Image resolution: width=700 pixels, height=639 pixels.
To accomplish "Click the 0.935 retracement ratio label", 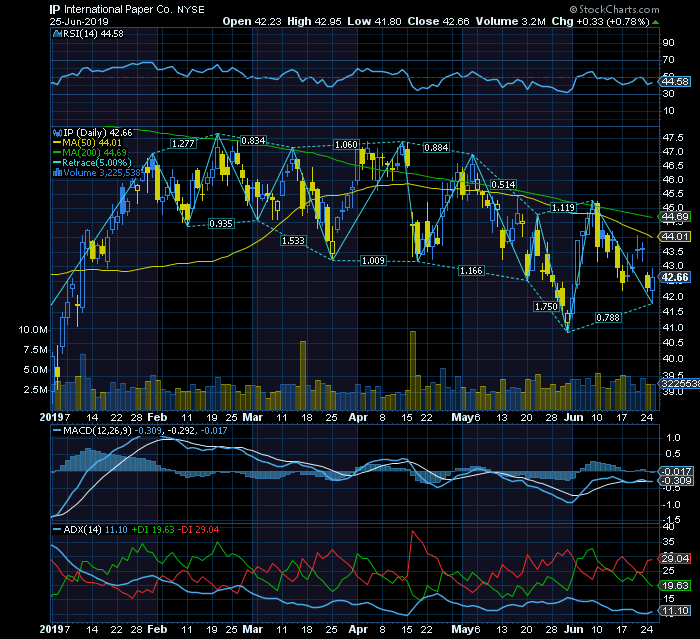I will coord(221,223).
